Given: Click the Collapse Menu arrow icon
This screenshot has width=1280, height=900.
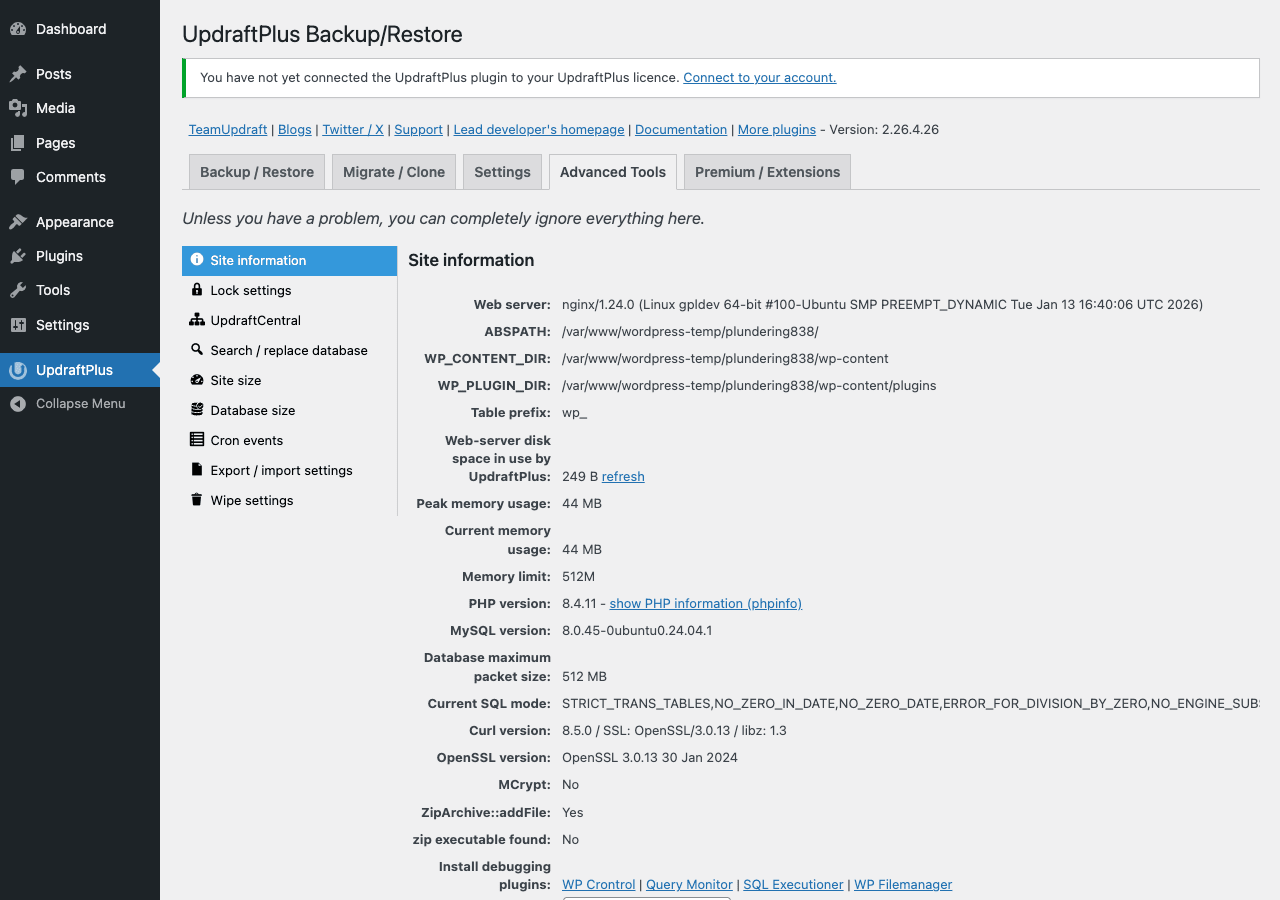Looking at the screenshot, I should (x=18, y=404).
